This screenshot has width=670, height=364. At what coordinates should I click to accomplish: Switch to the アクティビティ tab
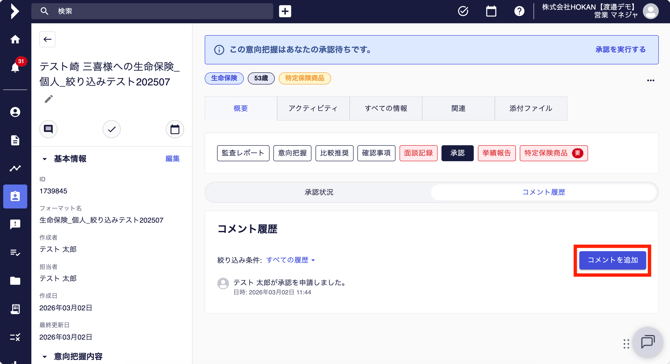point(313,109)
